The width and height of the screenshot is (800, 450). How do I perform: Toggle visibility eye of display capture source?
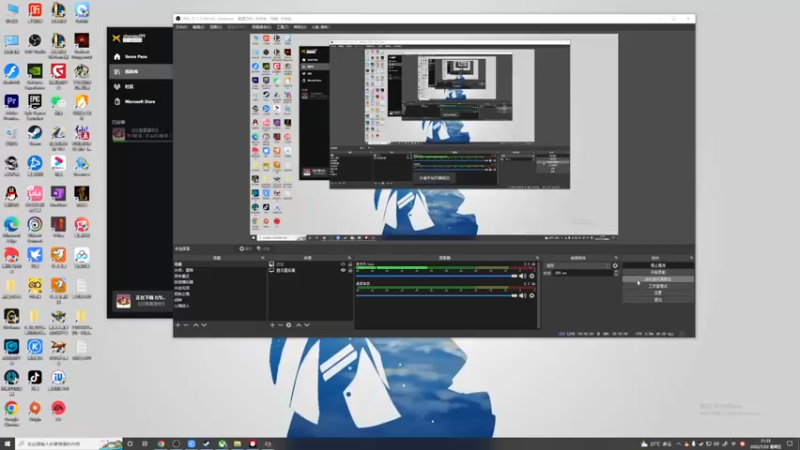tap(343, 270)
